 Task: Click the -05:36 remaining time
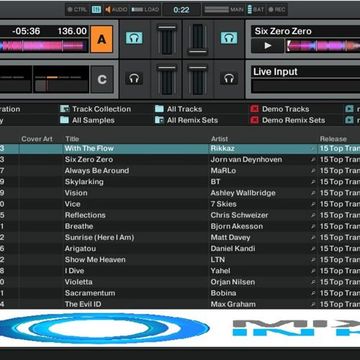(26, 31)
